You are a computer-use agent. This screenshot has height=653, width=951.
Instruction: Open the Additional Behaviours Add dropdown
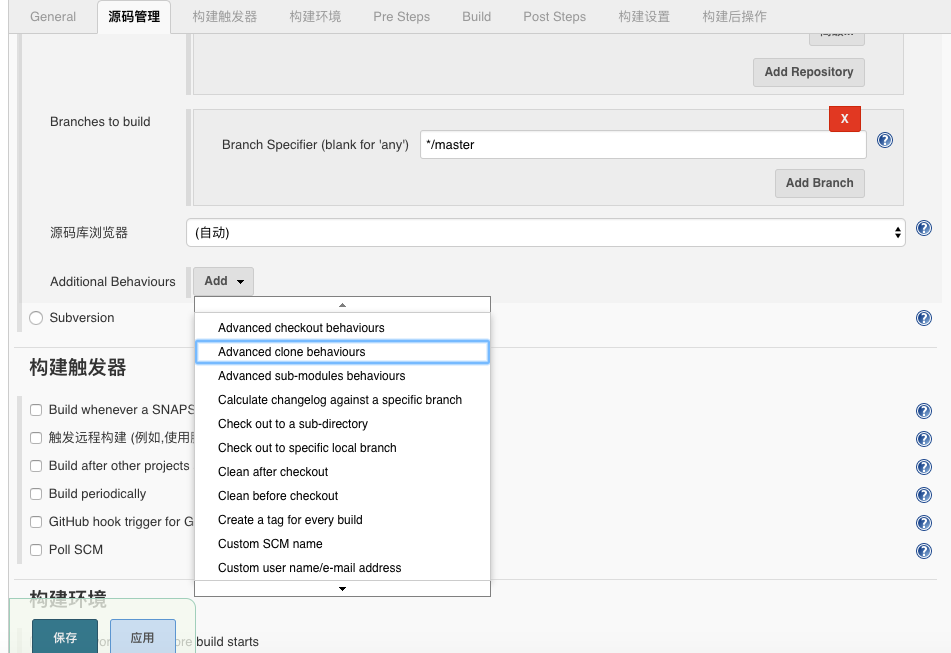tap(223, 281)
